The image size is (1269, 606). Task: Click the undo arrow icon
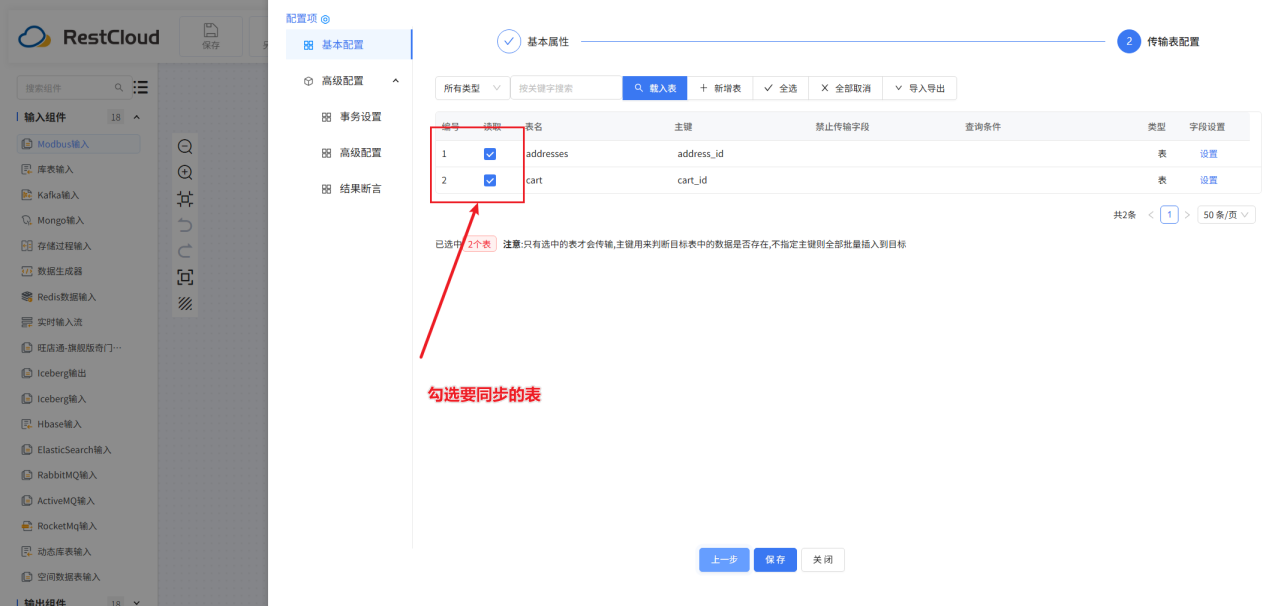point(184,224)
